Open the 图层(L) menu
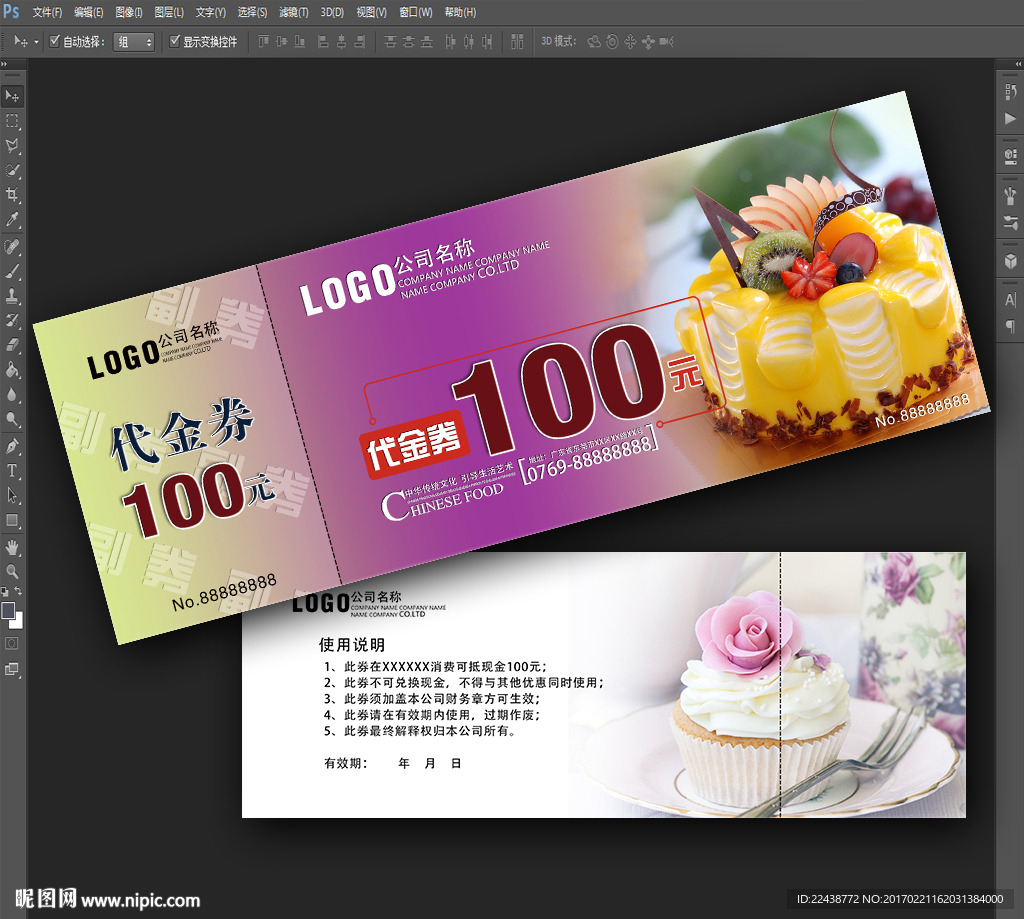Screen dimensions: 1024x919 169,13
